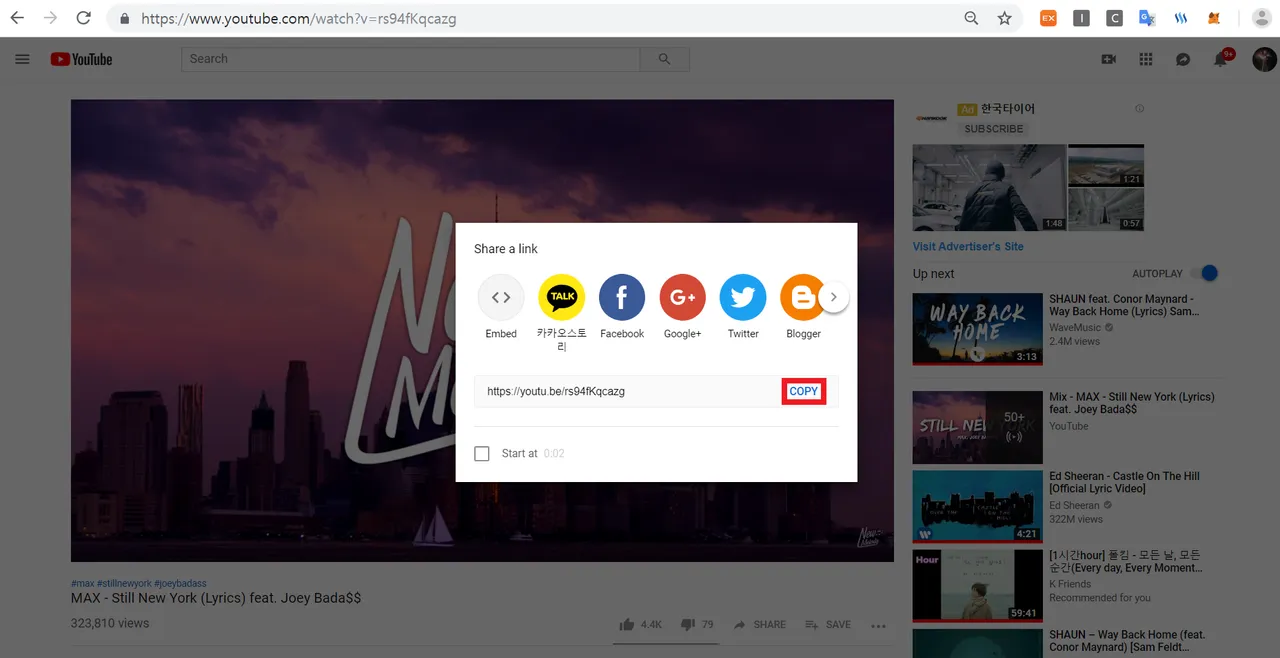Image resolution: width=1280 pixels, height=658 pixels.
Task: Click the orange EX extension icon
Action: [x=1048, y=18]
